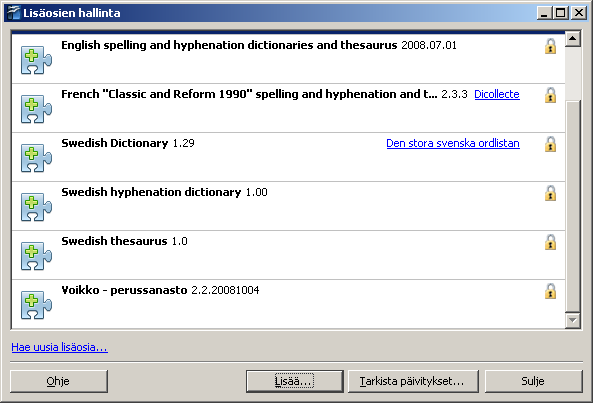Screen dimensions: 593x403
Task: Close the window with the title bar X
Action: [579, 13]
